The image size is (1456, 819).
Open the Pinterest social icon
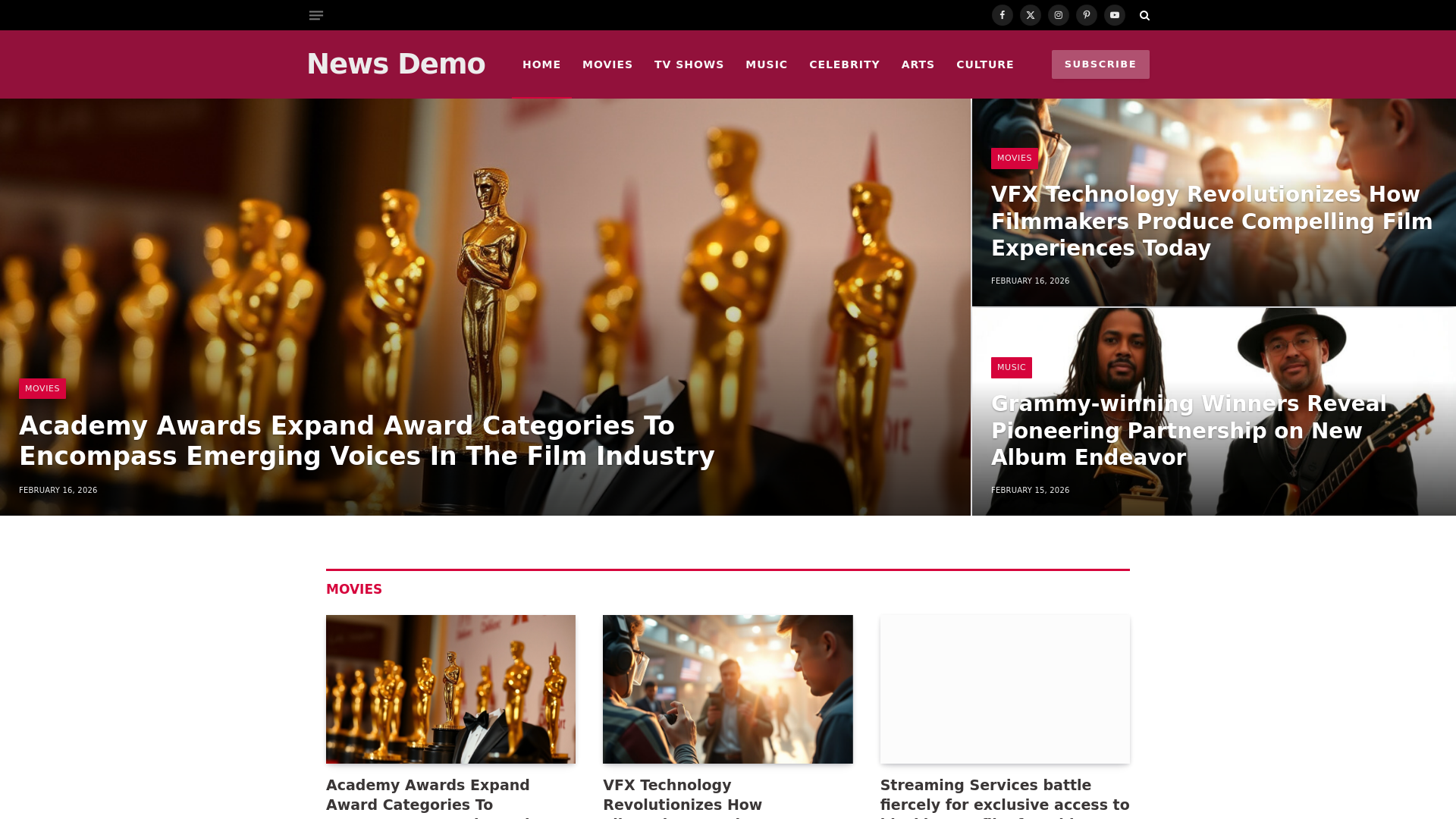1086,15
